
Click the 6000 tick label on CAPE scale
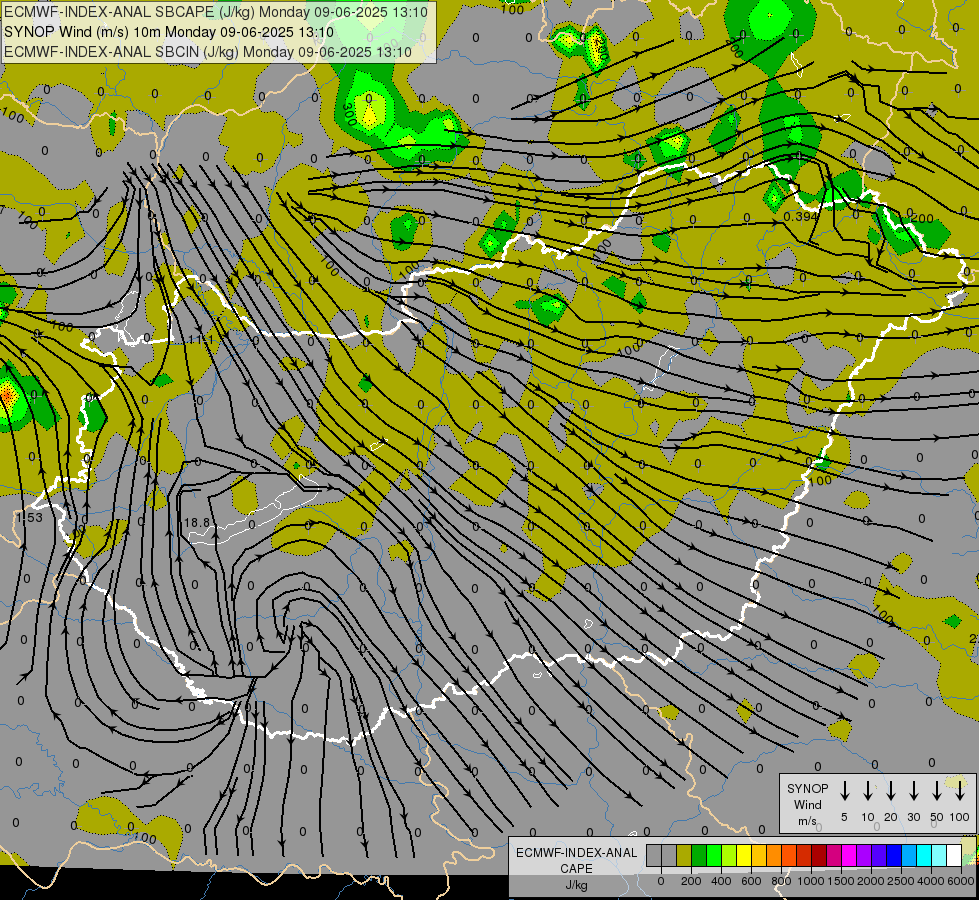pos(961,881)
